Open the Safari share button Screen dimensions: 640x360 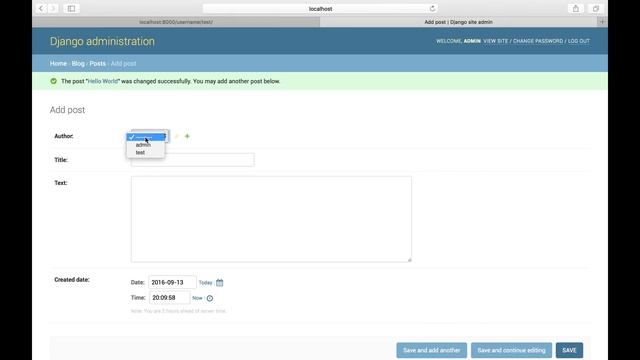576,9
